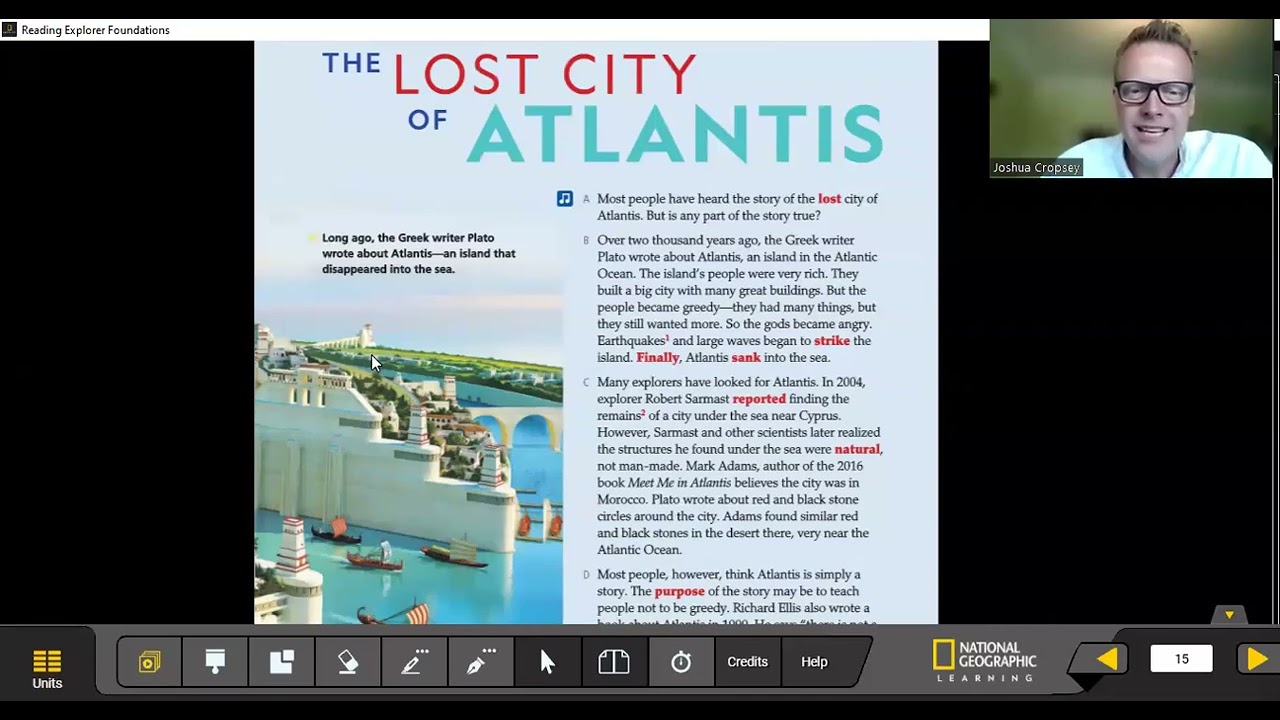
Task: Click the page number field showing 15
Action: click(x=1182, y=659)
